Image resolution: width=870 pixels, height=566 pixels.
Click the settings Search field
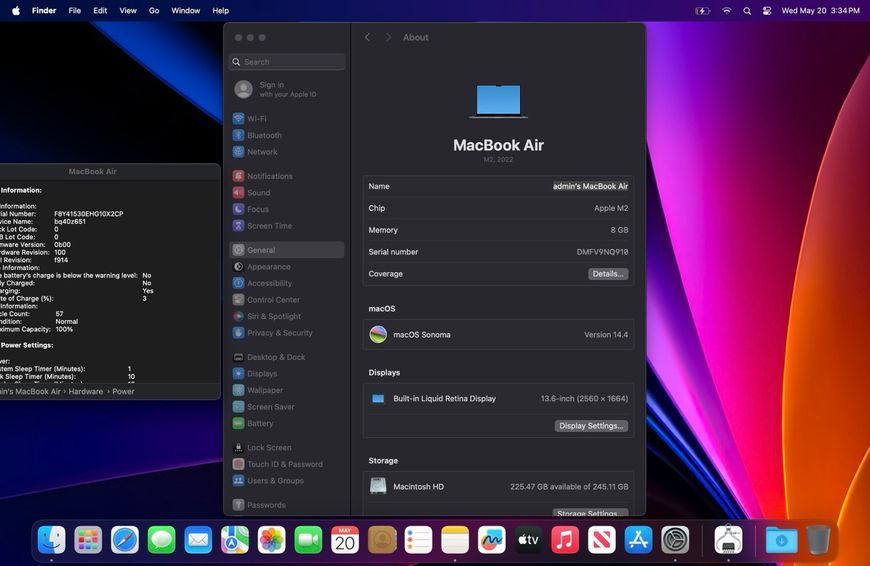[286, 62]
